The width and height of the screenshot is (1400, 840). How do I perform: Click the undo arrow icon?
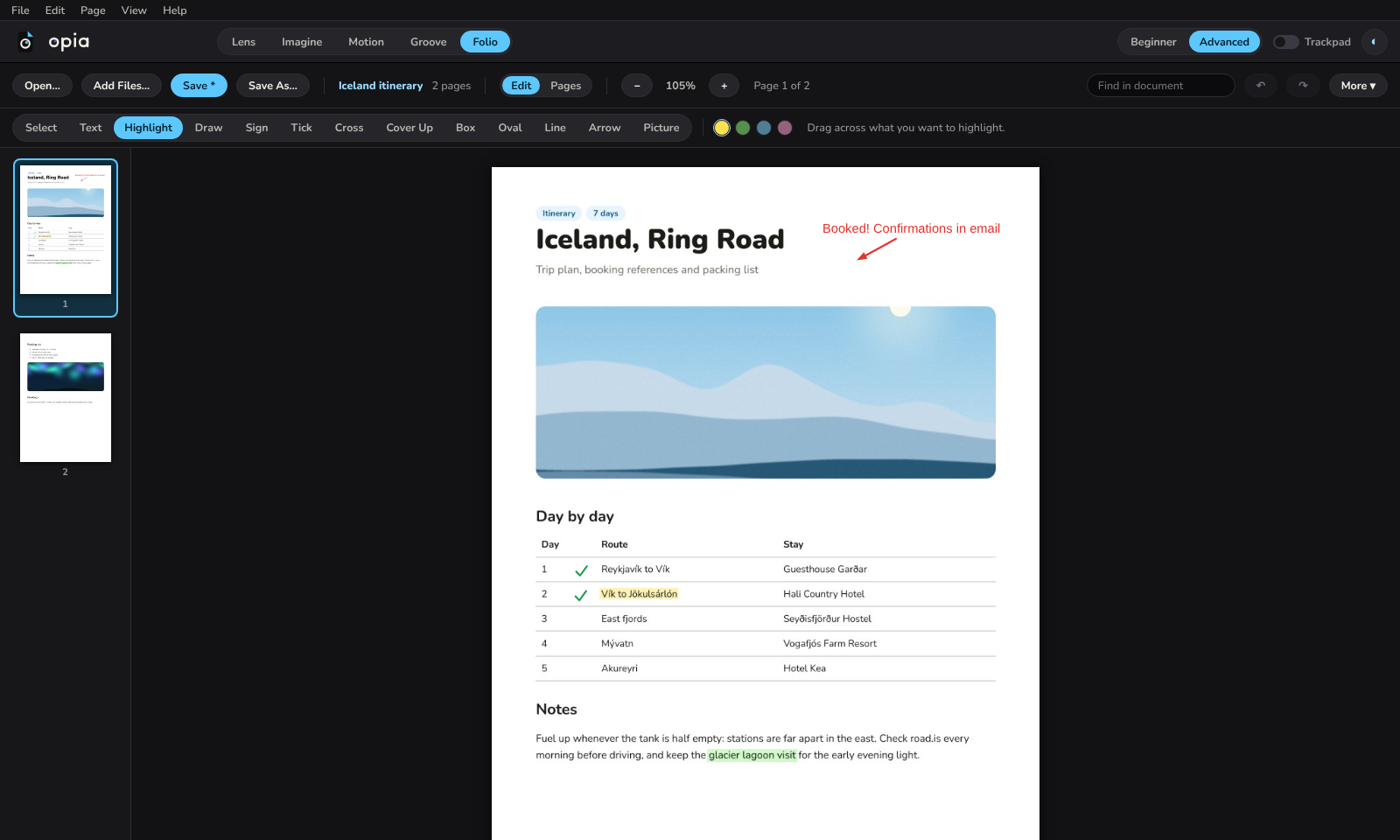pyautogui.click(x=1261, y=86)
